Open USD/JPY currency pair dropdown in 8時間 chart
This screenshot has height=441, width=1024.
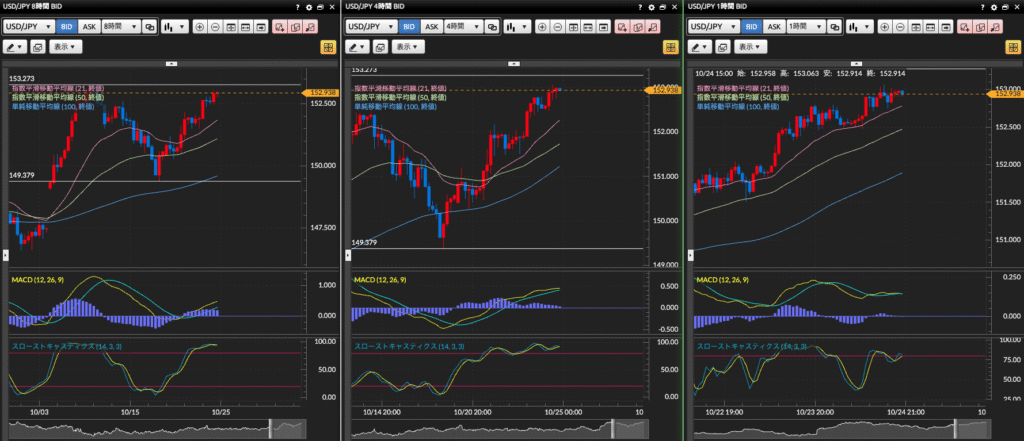tap(30, 27)
